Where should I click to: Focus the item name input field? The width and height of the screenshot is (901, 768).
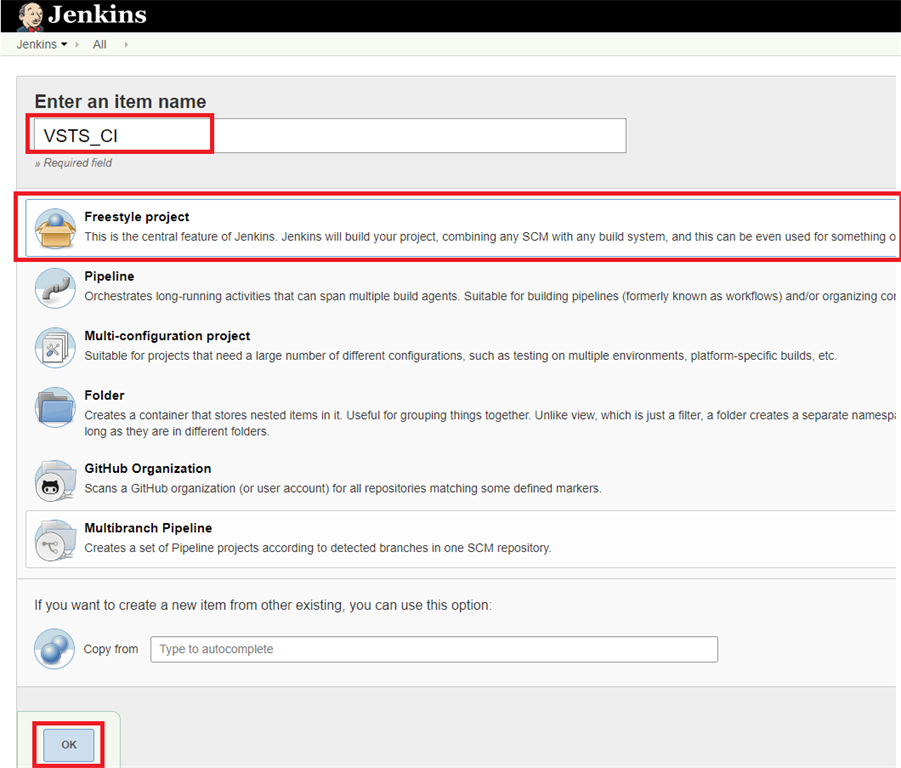click(330, 136)
